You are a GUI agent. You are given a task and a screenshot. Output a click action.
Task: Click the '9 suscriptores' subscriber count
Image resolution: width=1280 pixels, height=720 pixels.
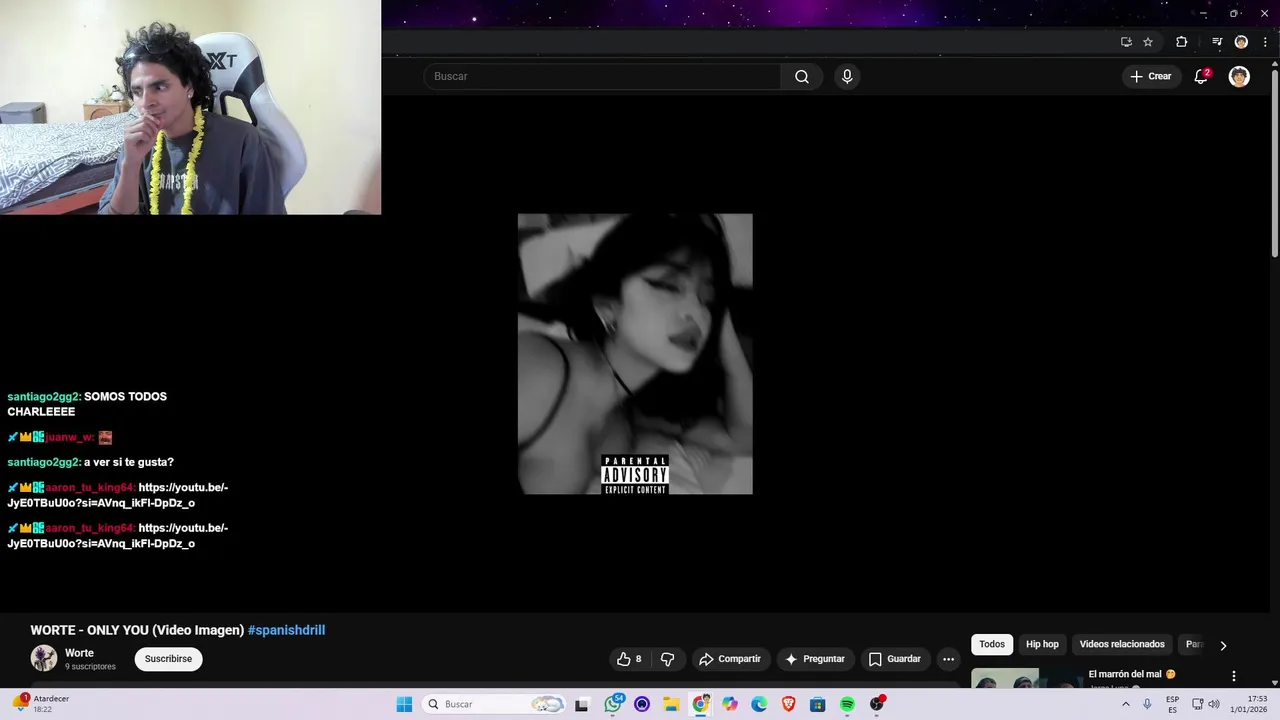pos(90,667)
